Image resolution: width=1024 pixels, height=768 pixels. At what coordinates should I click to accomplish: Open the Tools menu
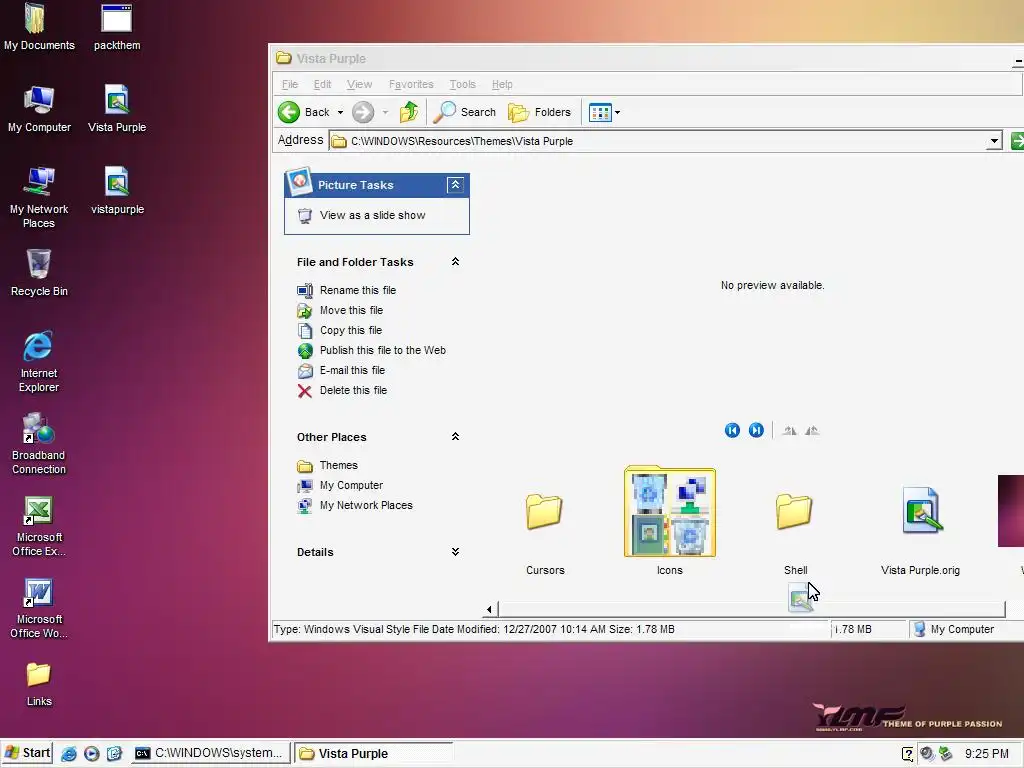pos(462,84)
